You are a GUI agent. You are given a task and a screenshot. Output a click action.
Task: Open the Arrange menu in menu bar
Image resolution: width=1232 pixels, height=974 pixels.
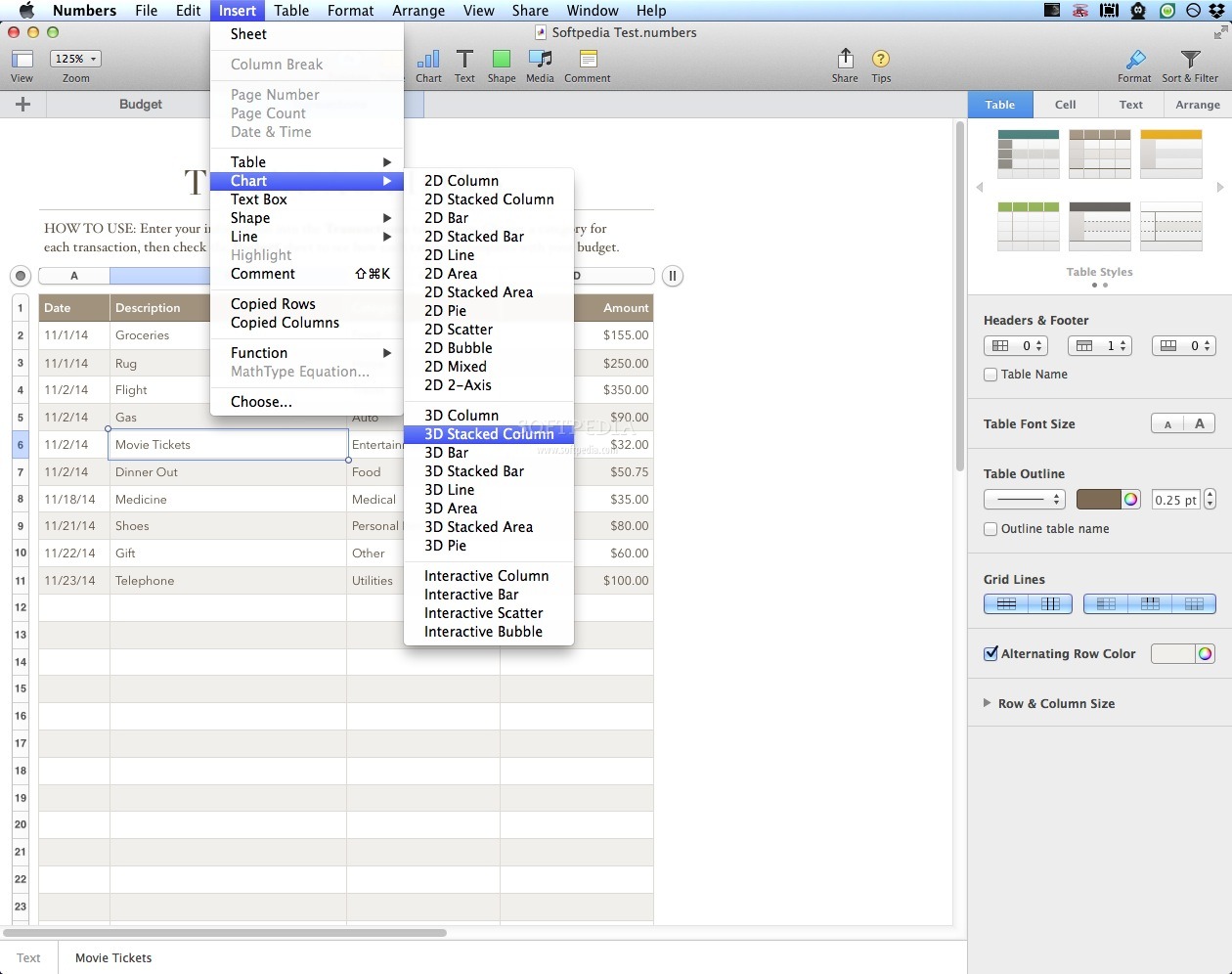coord(418,11)
